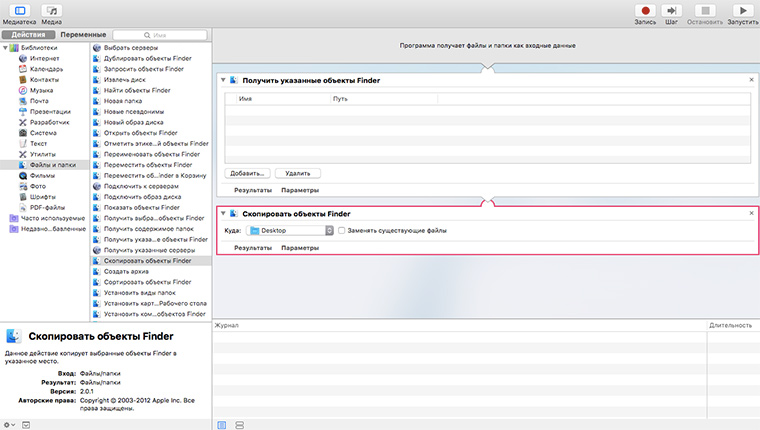The image size is (760, 430).
Task: Close the Получить указанные объекты Finder action
Action: (751, 80)
